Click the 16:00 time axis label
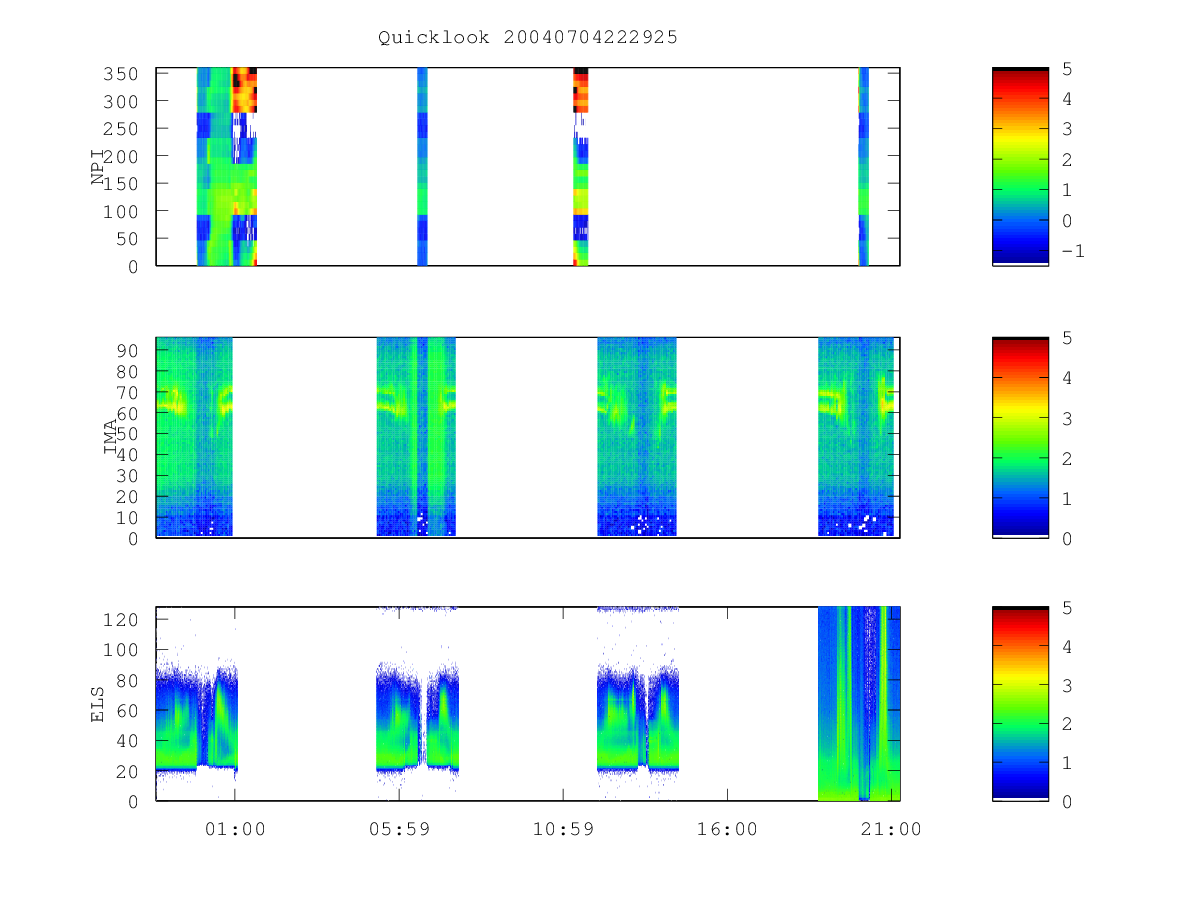This screenshot has width=1200, height=900. coord(727,829)
